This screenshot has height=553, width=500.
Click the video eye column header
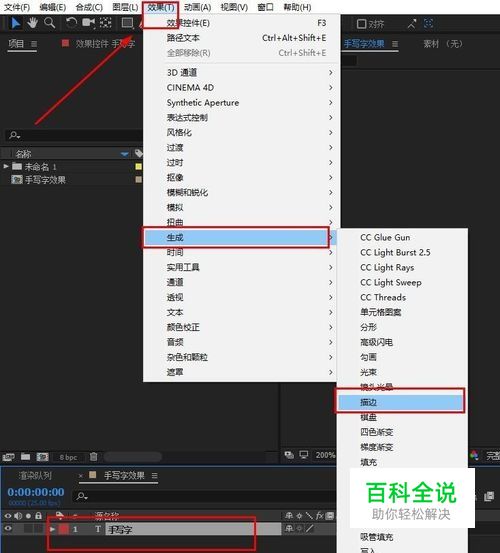pyautogui.click(x=8, y=516)
